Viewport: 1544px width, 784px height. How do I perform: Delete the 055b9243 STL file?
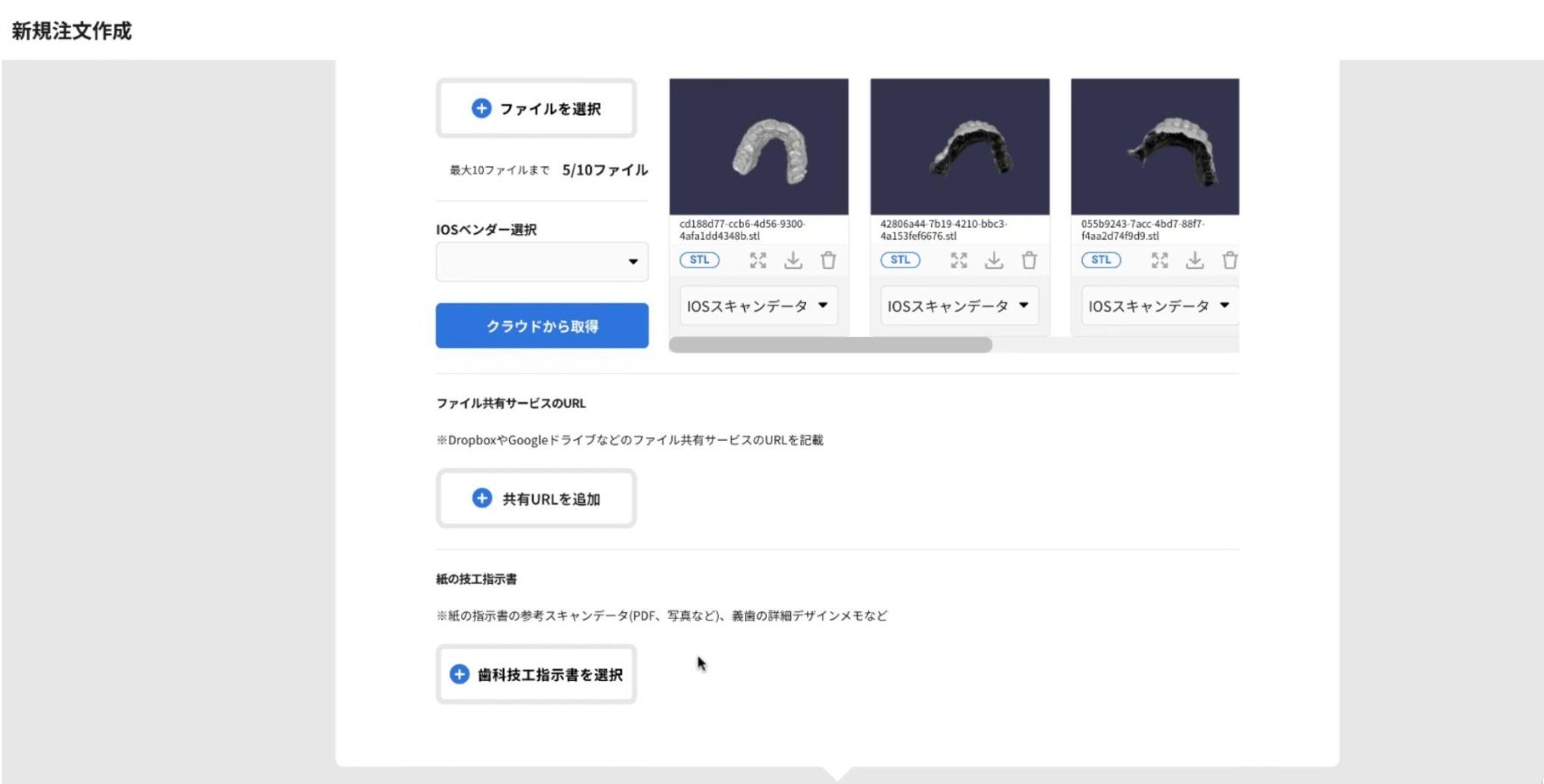(1230, 260)
